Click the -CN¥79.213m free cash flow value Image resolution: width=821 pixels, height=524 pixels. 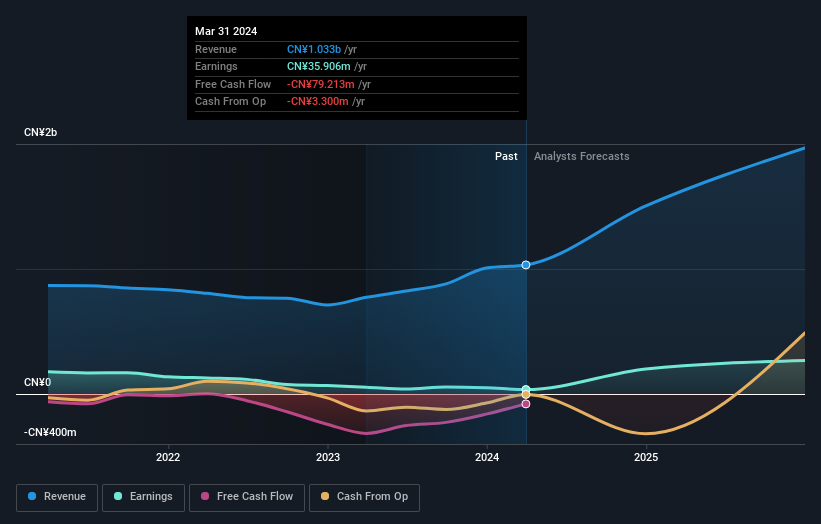pos(320,84)
